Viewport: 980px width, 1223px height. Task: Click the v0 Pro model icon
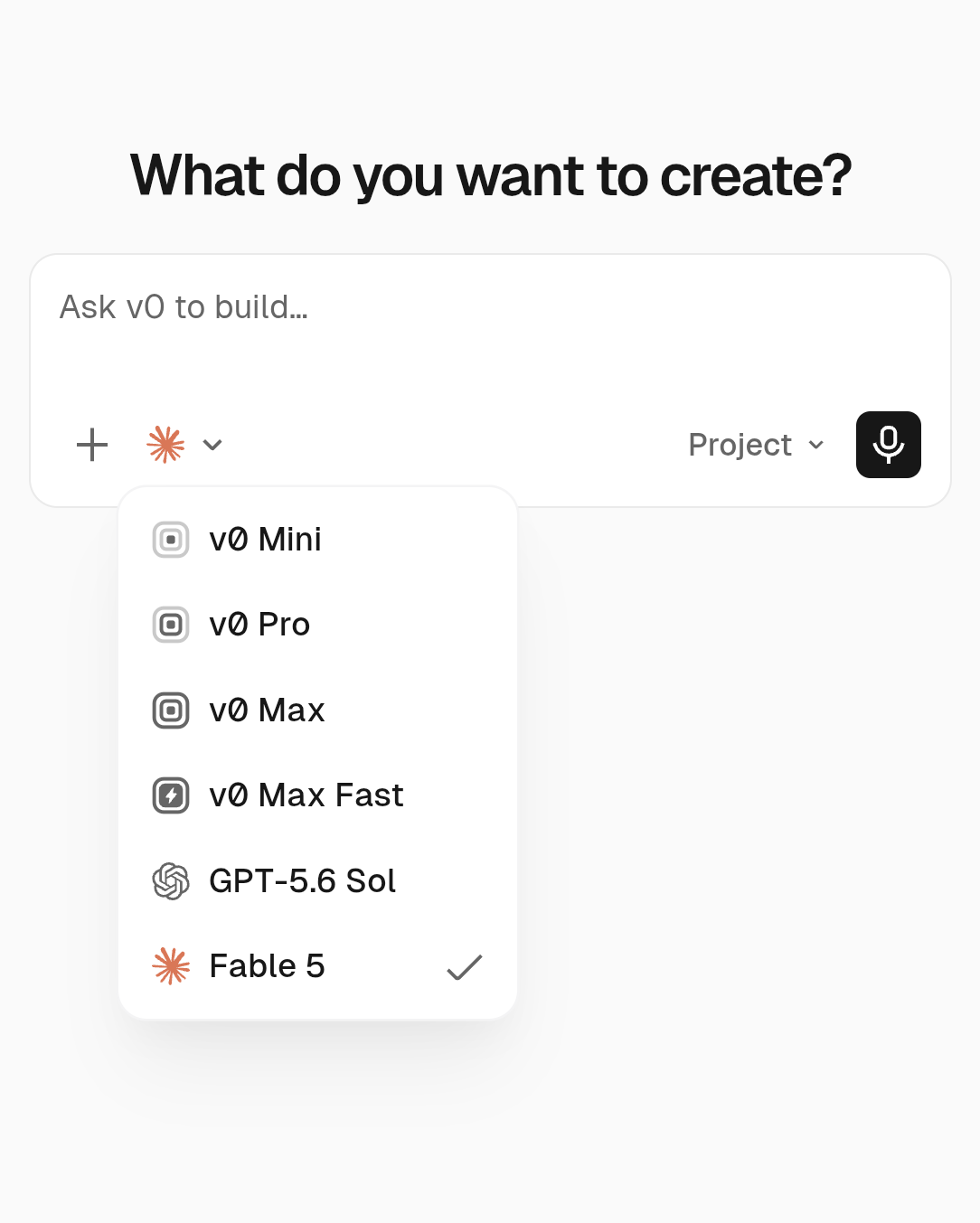click(x=171, y=625)
